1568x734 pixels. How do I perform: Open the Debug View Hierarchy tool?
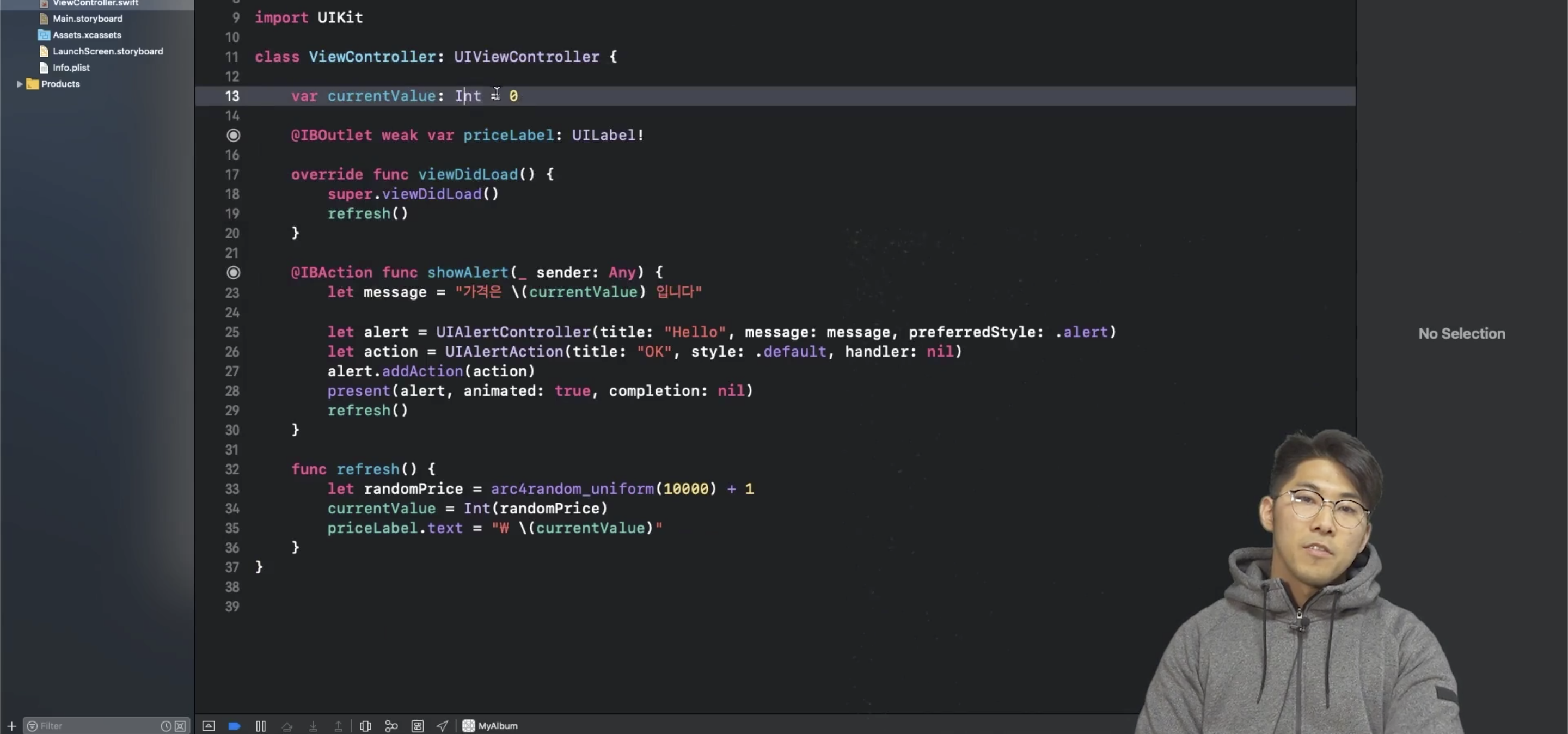[365, 725]
